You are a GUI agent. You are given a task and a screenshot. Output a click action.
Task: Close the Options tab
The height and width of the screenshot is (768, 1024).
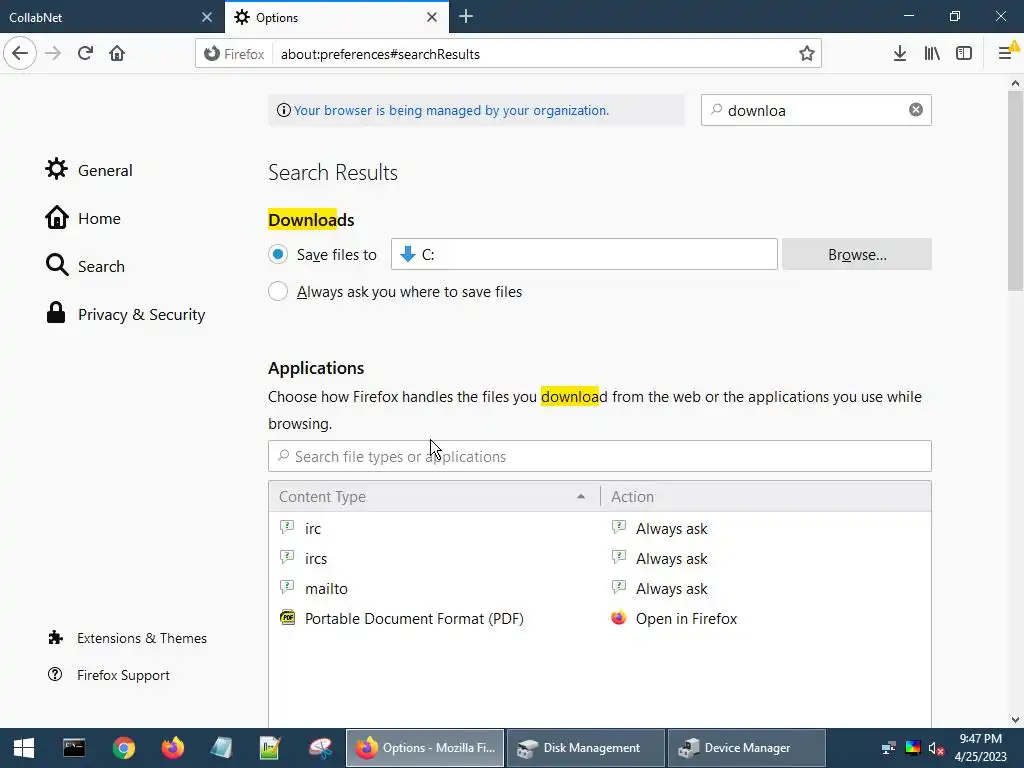coord(432,17)
